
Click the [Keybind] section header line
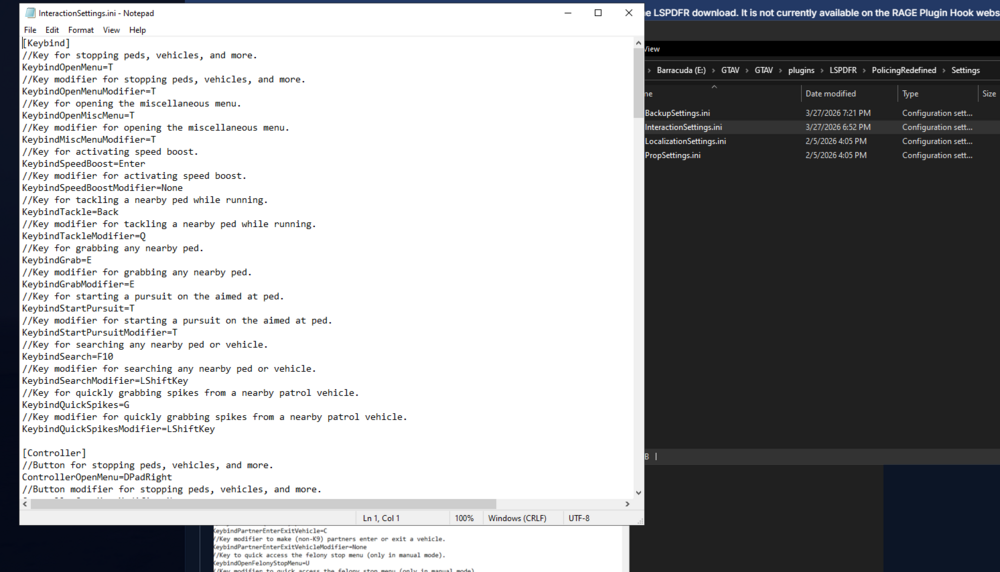click(x=46, y=43)
